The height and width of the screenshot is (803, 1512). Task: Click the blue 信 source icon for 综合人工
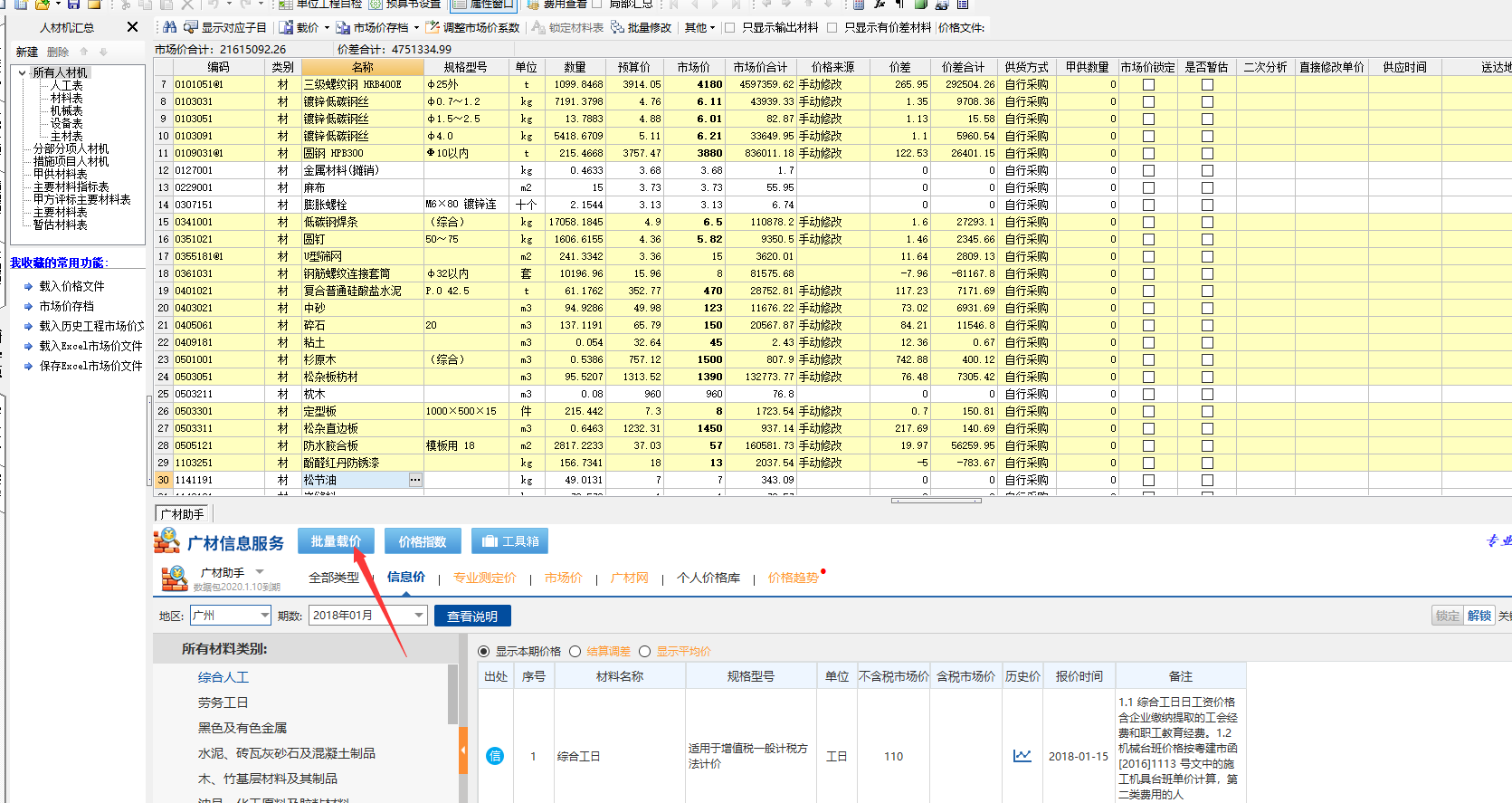[x=495, y=756]
